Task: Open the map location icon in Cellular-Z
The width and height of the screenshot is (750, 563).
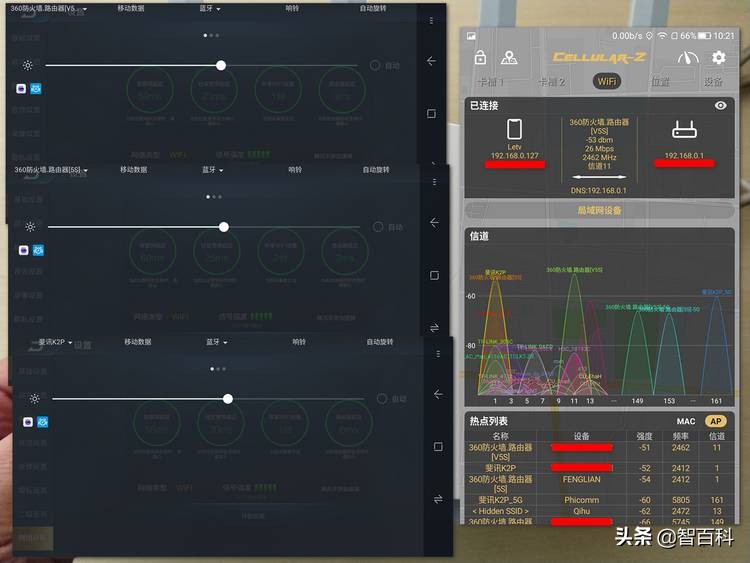Action: [509, 58]
